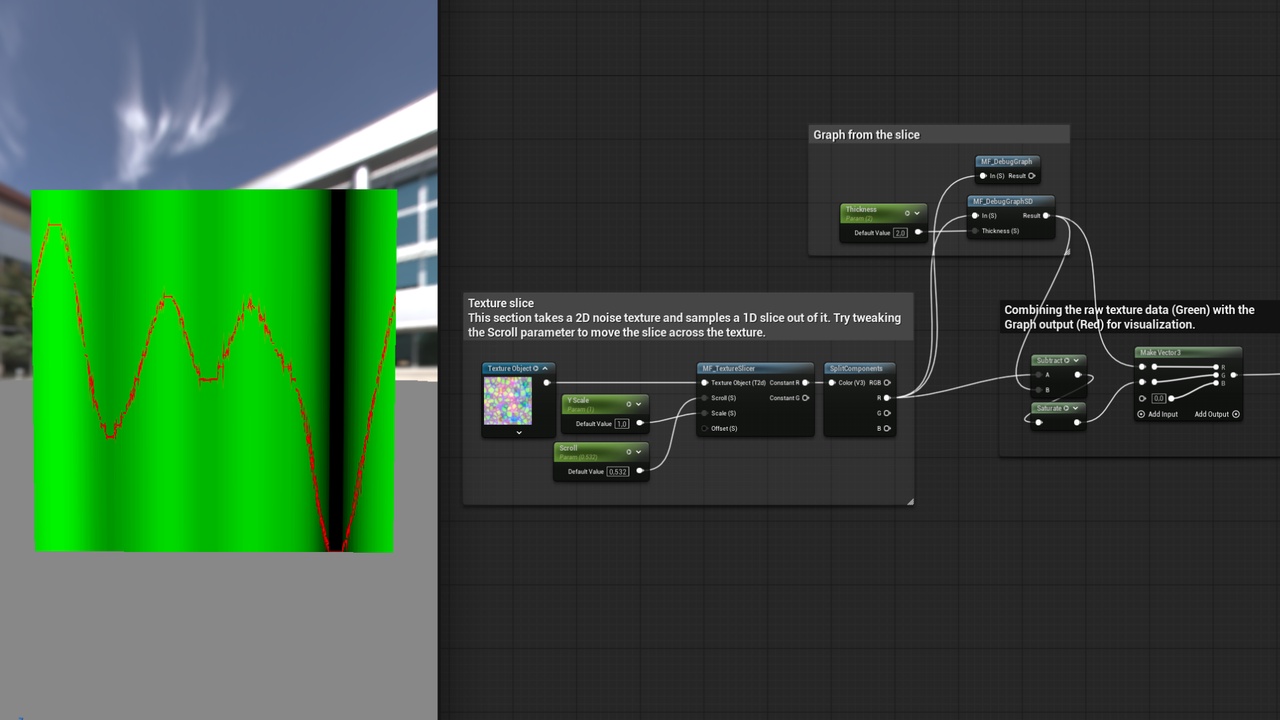Expand the Scroll node chevron
This screenshot has width=1280, height=720.
638,452
